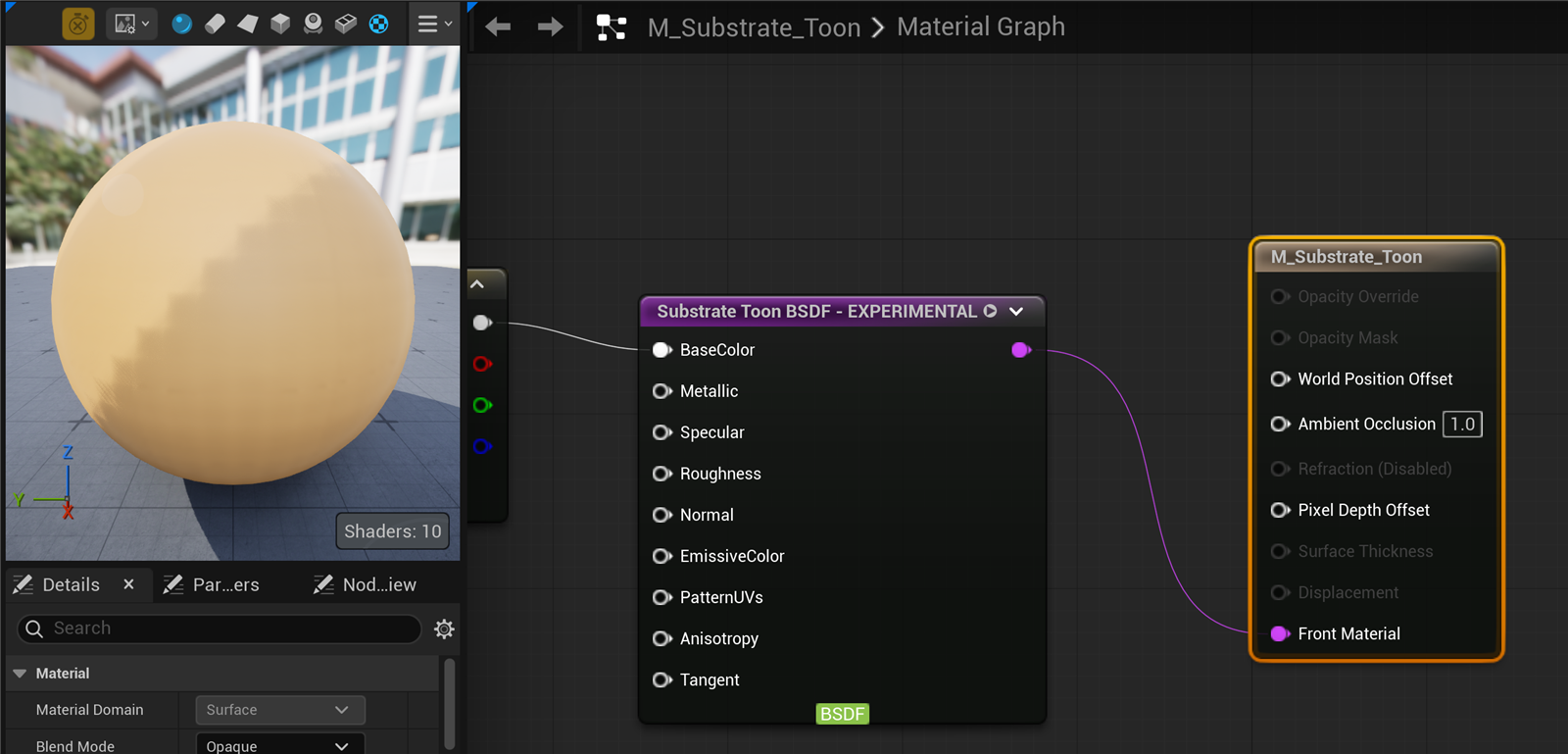This screenshot has width=1568, height=754.
Task: Click the Anisotropy input pin
Action: 662,638
